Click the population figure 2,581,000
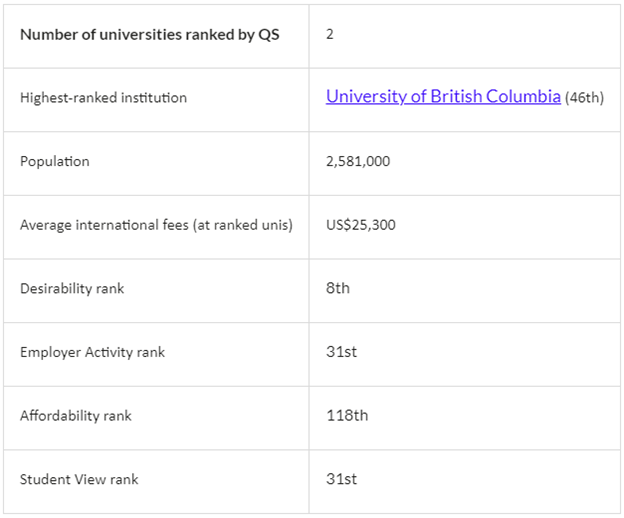This screenshot has width=624, height=518. pyautogui.click(x=357, y=161)
